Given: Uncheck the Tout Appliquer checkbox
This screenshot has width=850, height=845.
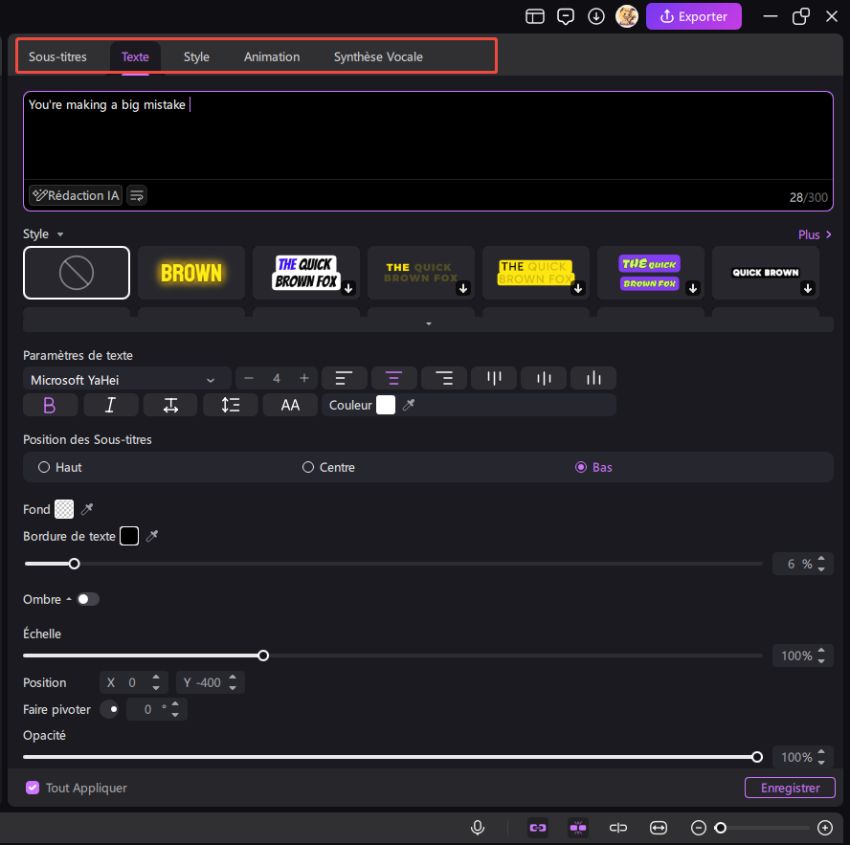Looking at the screenshot, I should point(32,788).
